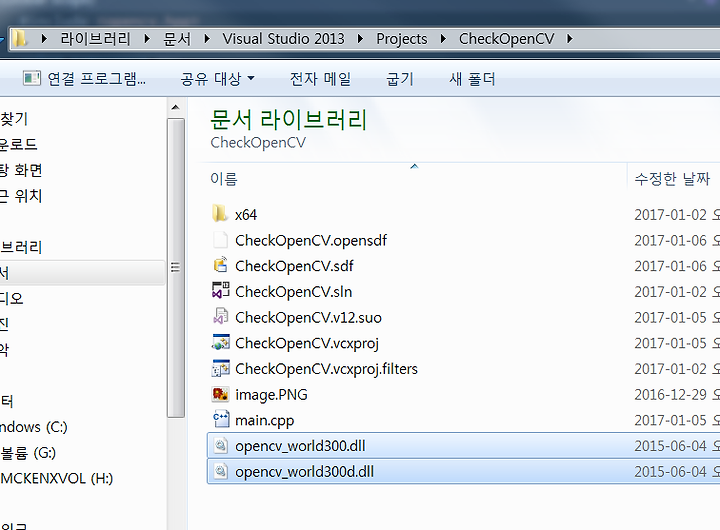720x530 pixels.
Task: Create a new folder with 새 폴더
Action: coord(472,79)
